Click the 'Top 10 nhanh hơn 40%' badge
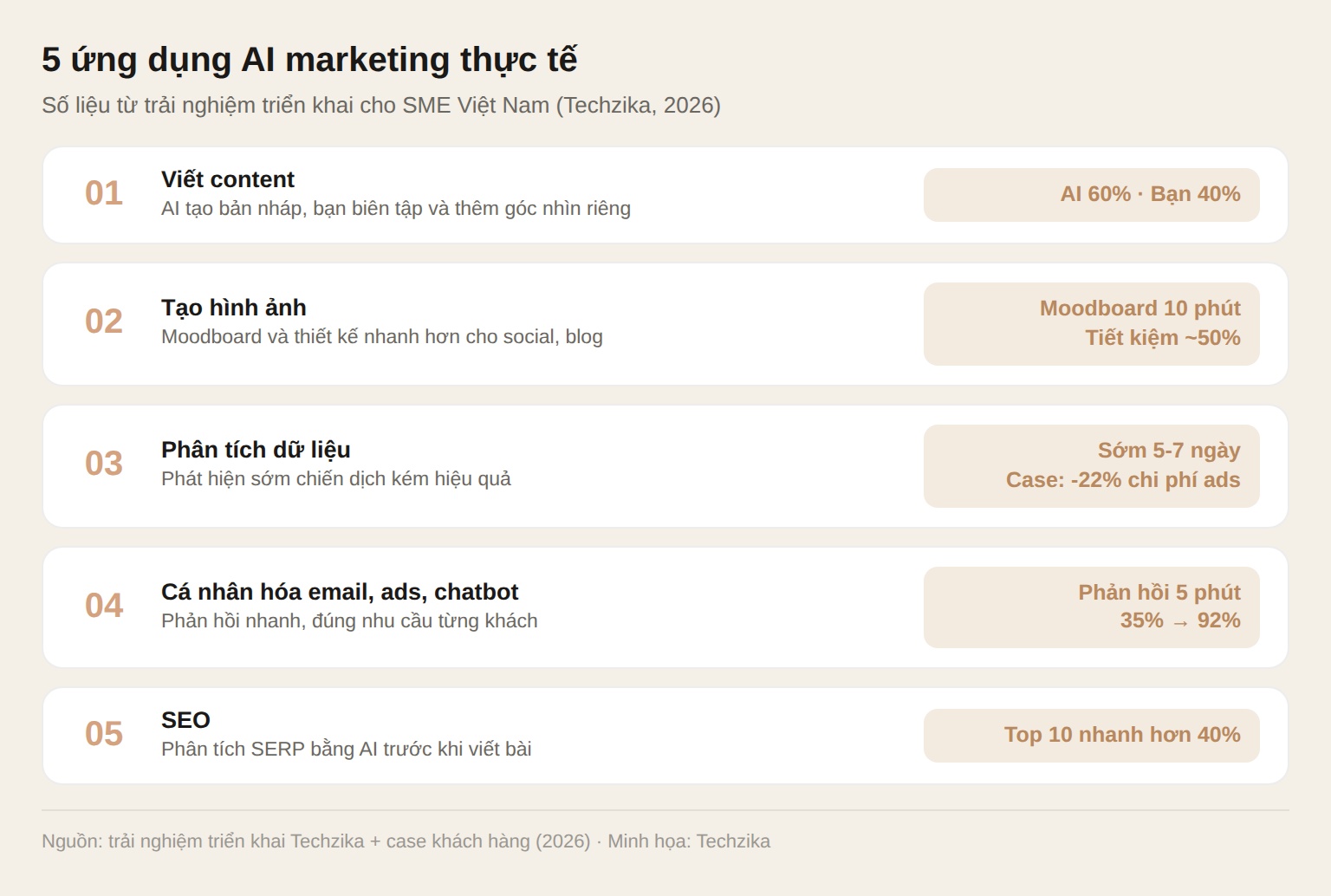The image size is (1331, 896). point(1092,736)
